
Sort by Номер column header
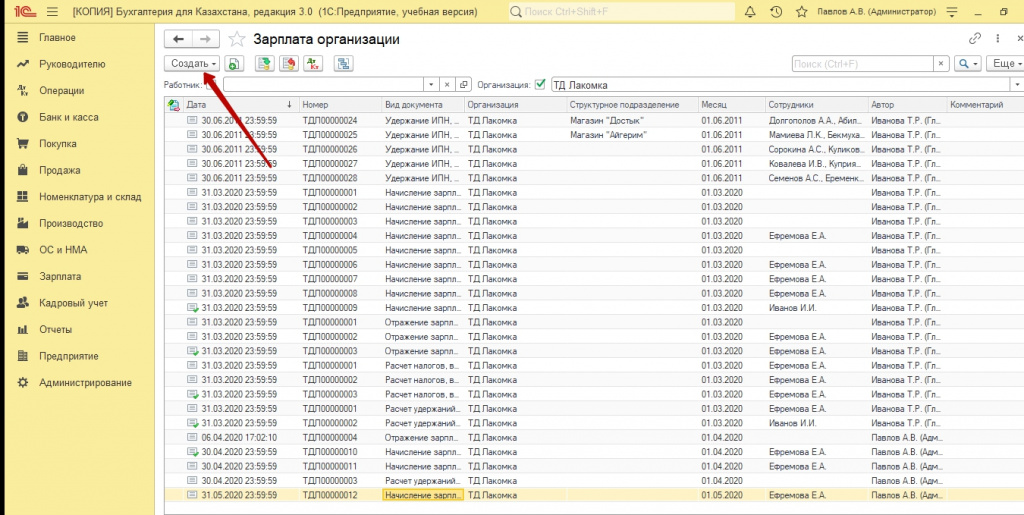click(340, 104)
